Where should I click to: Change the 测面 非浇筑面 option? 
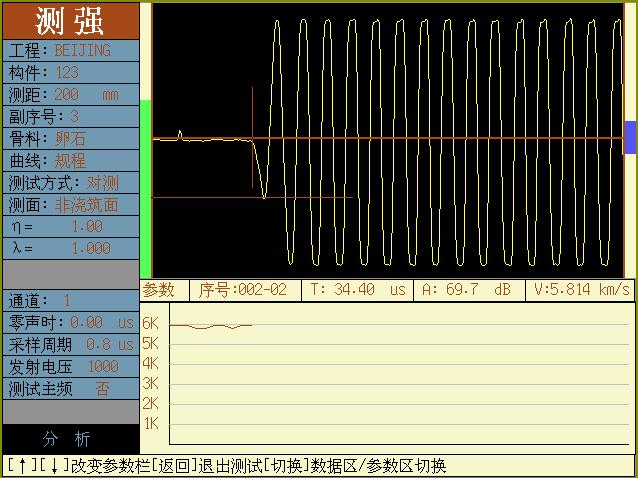[x=69, y=204]
